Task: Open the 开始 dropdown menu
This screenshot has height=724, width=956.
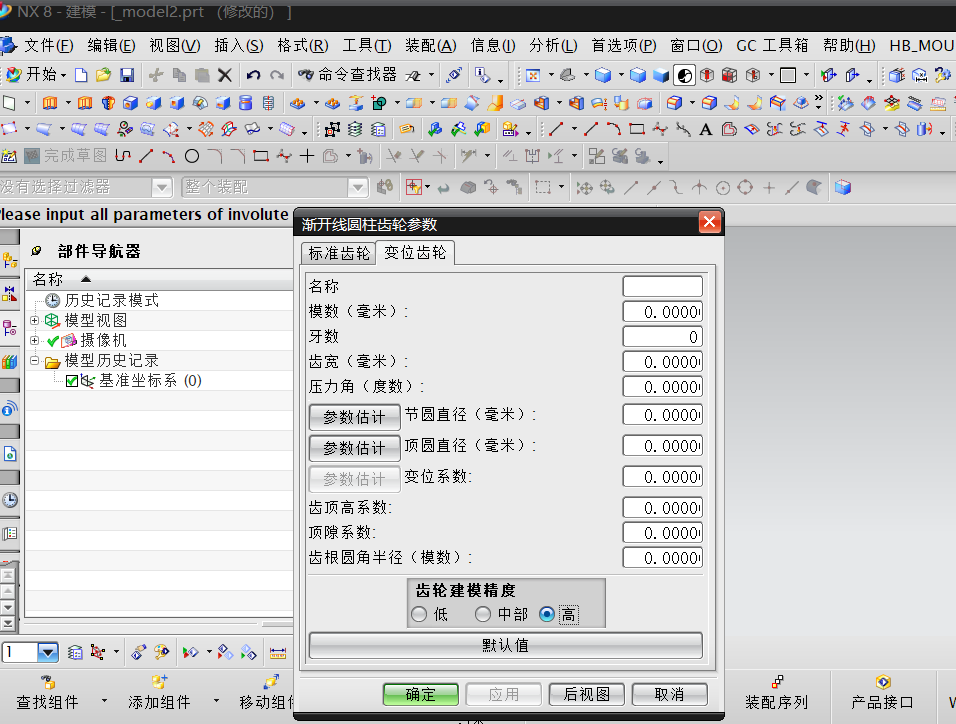Action: [35, 75]
